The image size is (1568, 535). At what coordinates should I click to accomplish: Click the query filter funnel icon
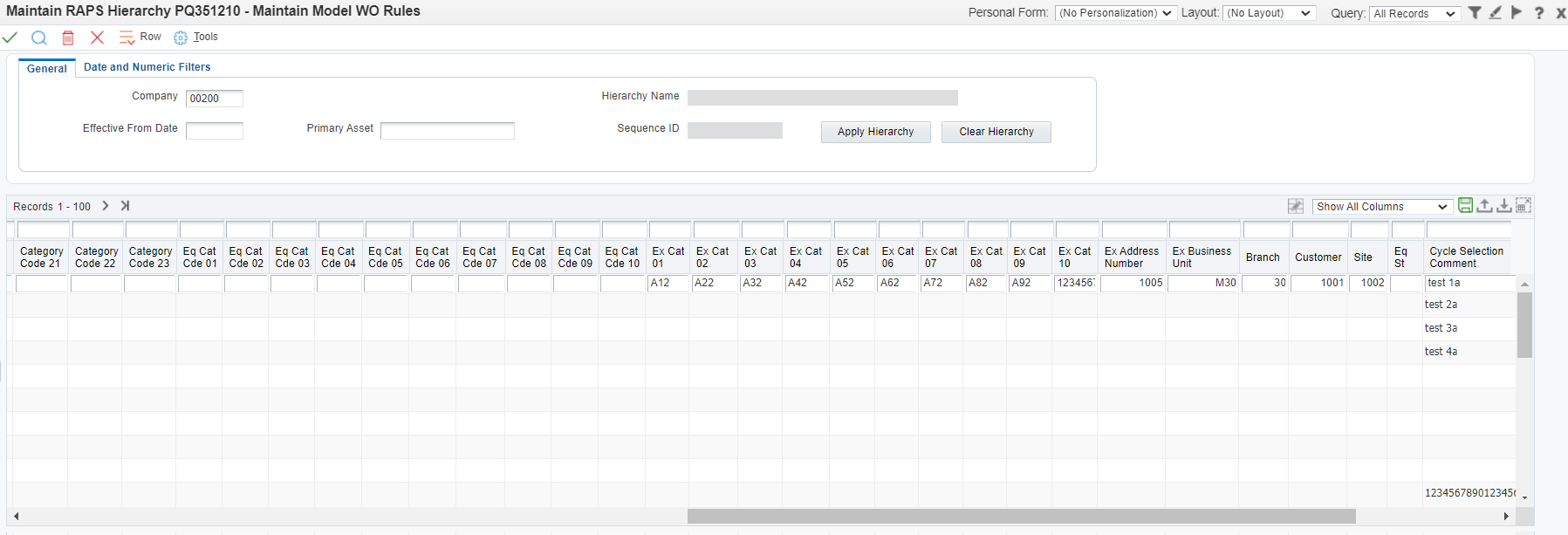pos(1475,13)
